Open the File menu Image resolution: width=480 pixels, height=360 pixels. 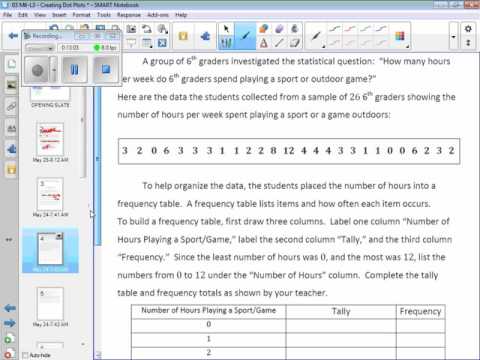7,15
